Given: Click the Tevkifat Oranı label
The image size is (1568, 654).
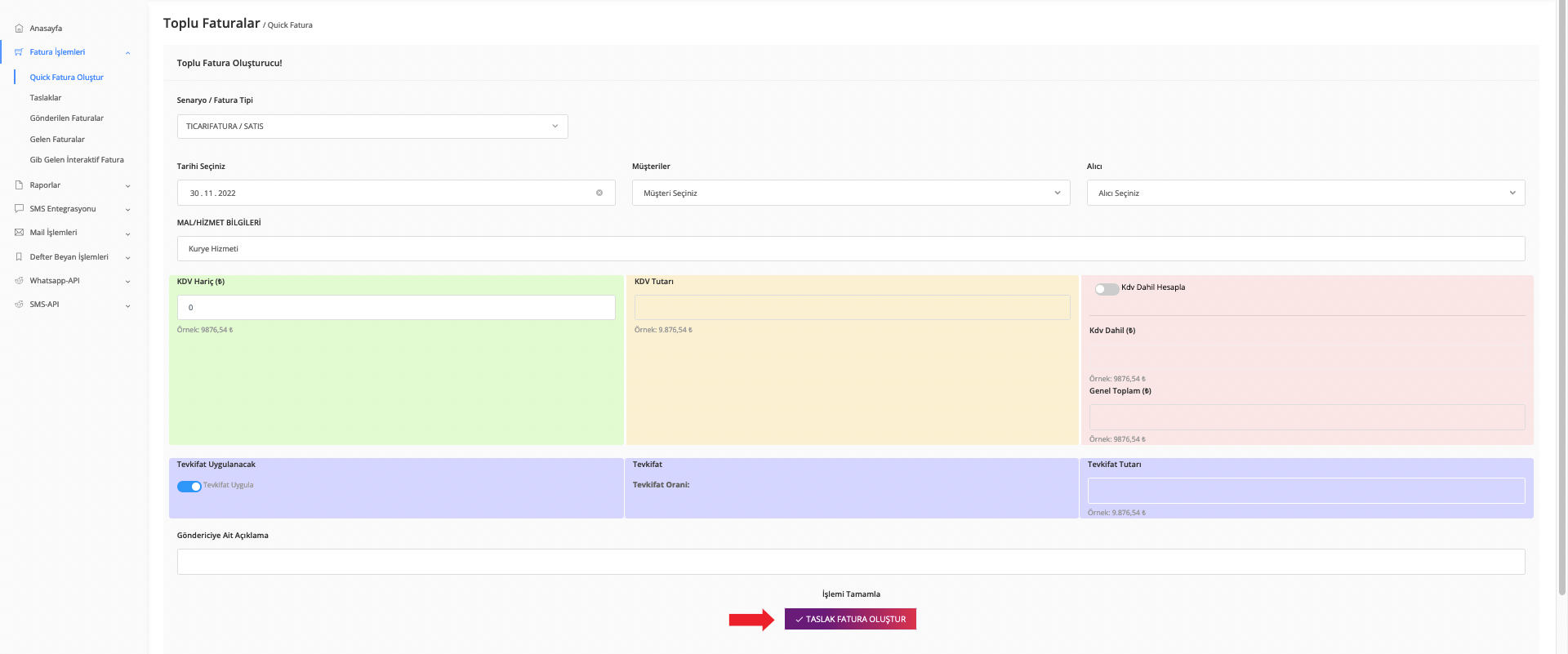Looking at the screenshot, I should (x=661, y=485).
